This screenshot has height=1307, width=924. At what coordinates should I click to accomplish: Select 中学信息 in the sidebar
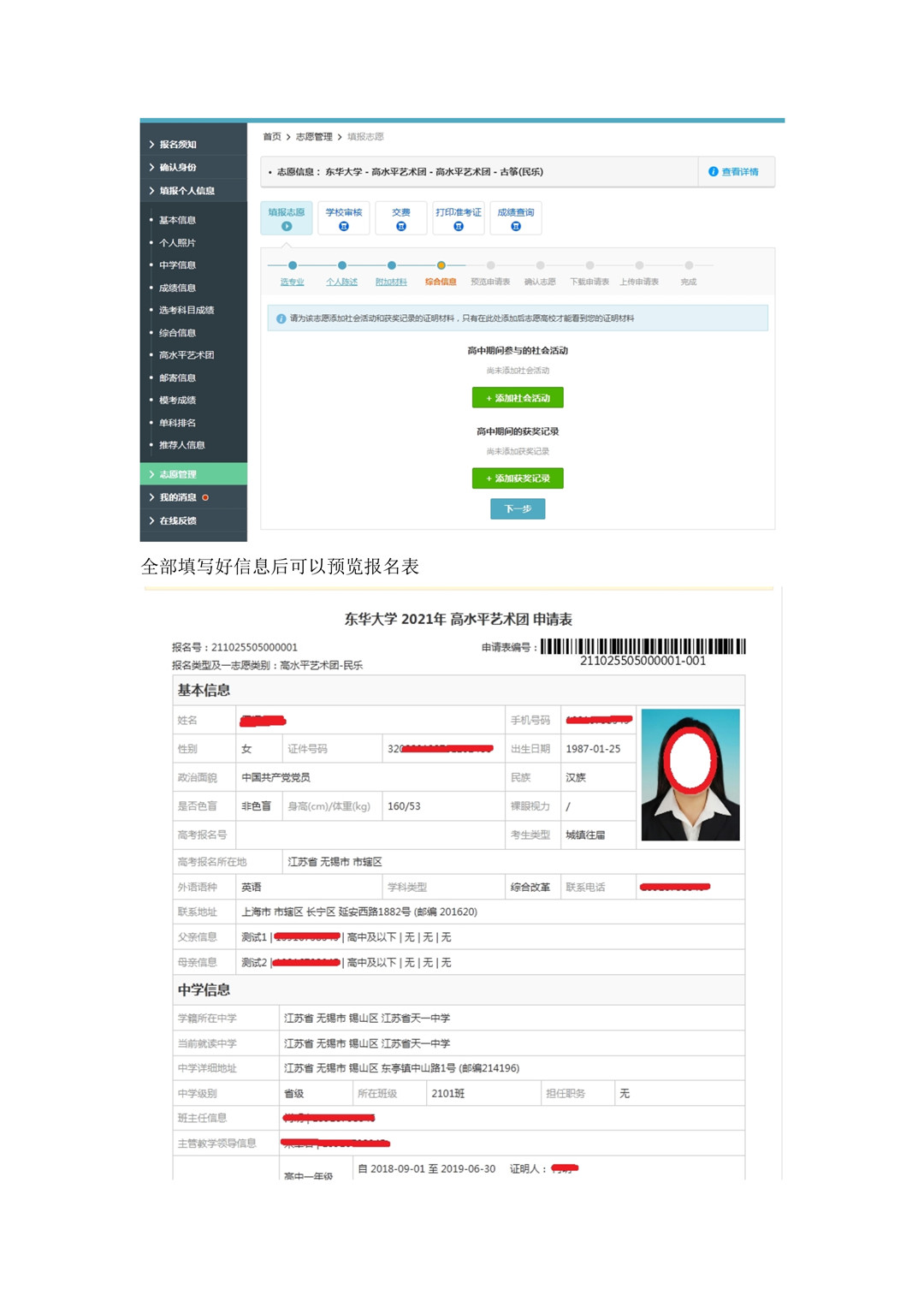point(177,265)
